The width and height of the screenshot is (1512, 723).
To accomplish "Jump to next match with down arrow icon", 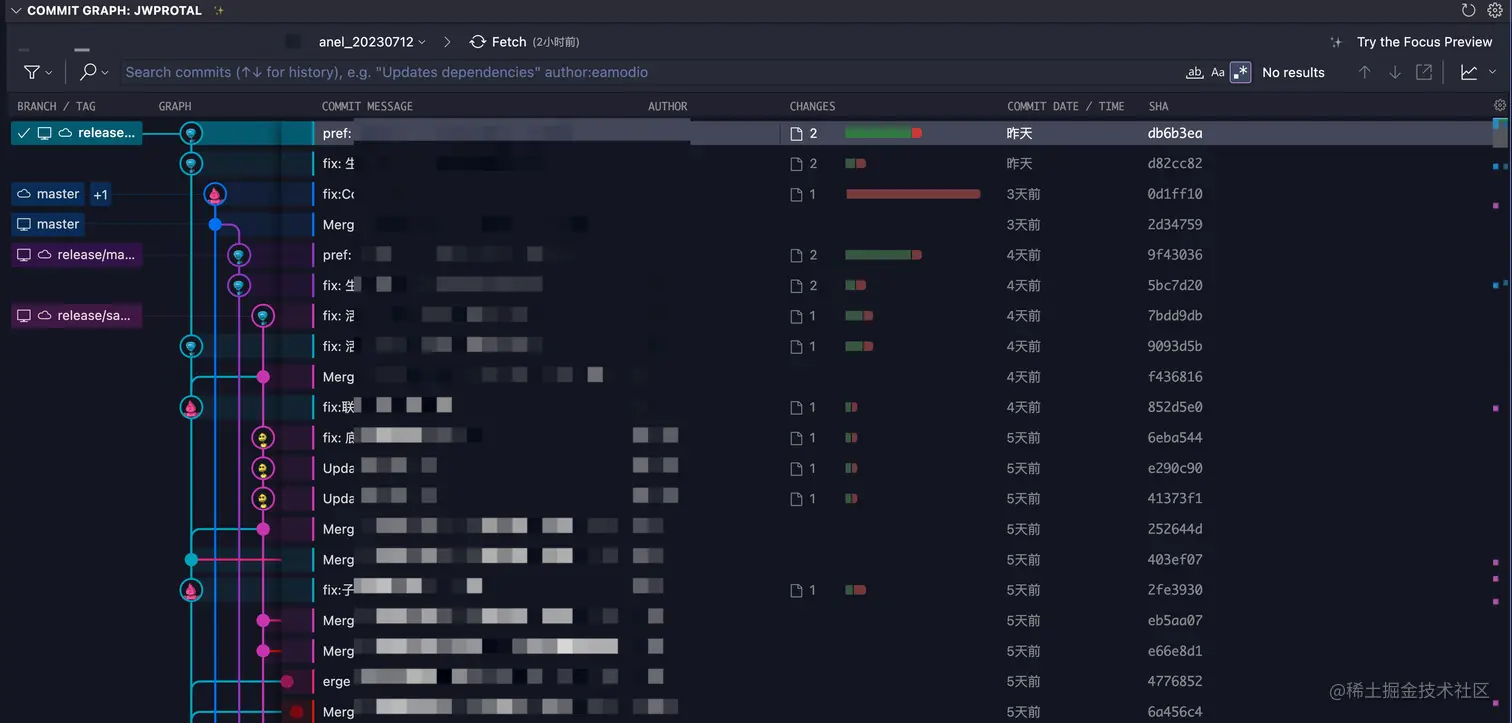I will click(1394, 72).
